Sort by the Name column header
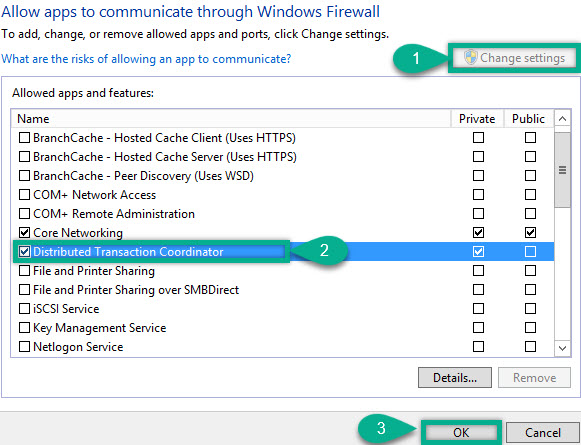 [231, 119]
